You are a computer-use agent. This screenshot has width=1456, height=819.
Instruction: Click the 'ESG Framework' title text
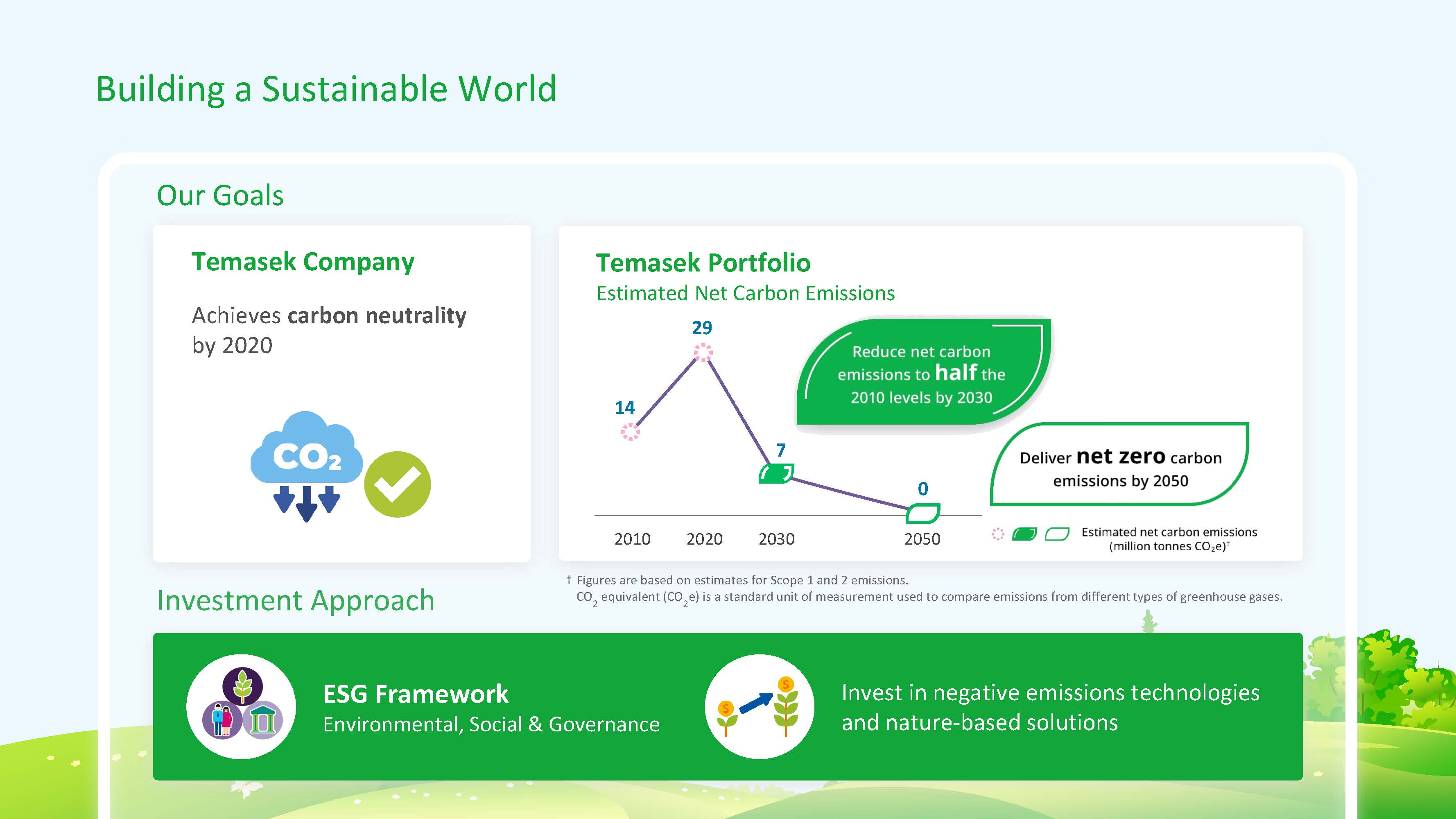tap(416, 694)
